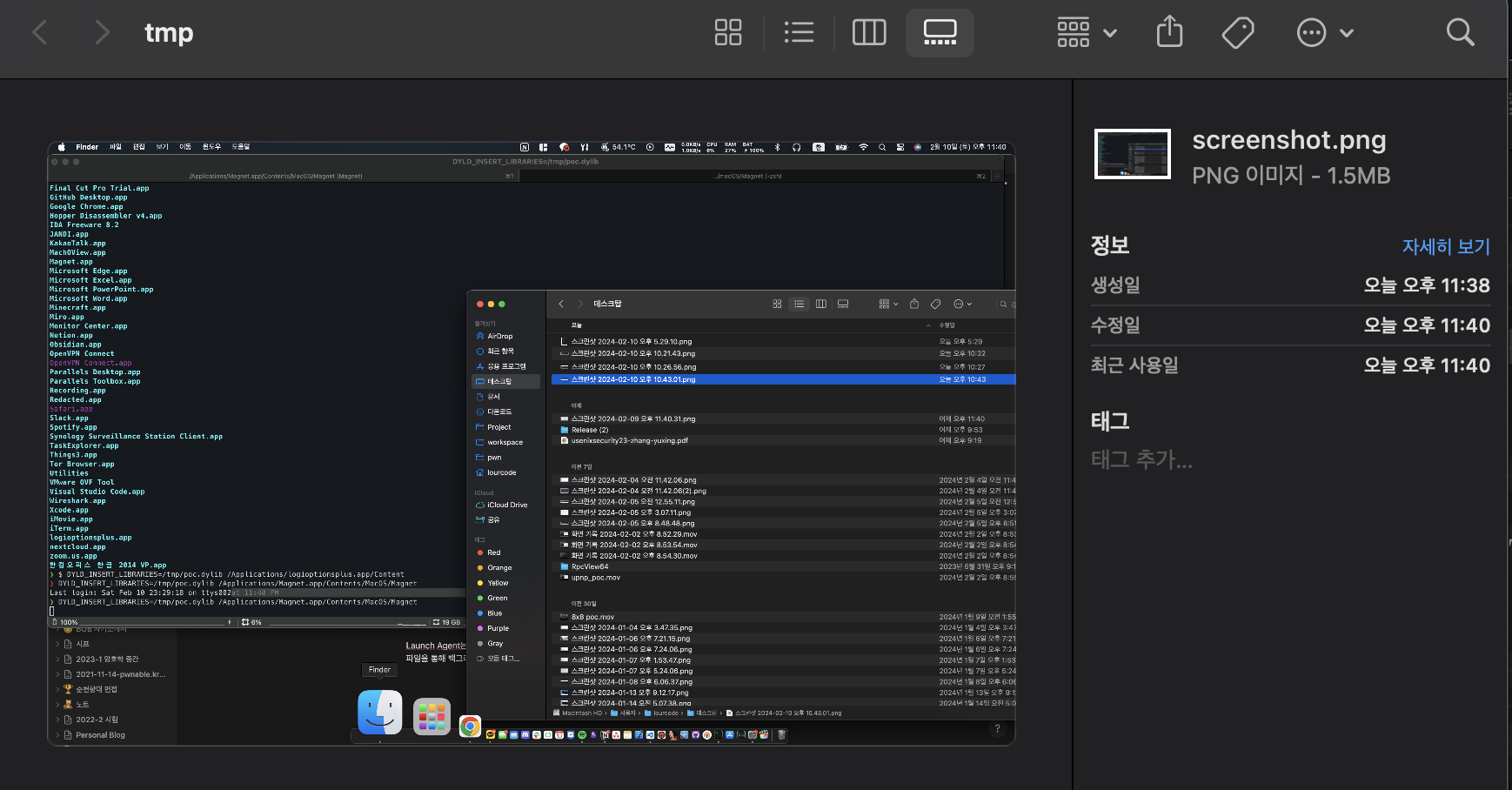Go forward with the right chevron

pos(102,33)
